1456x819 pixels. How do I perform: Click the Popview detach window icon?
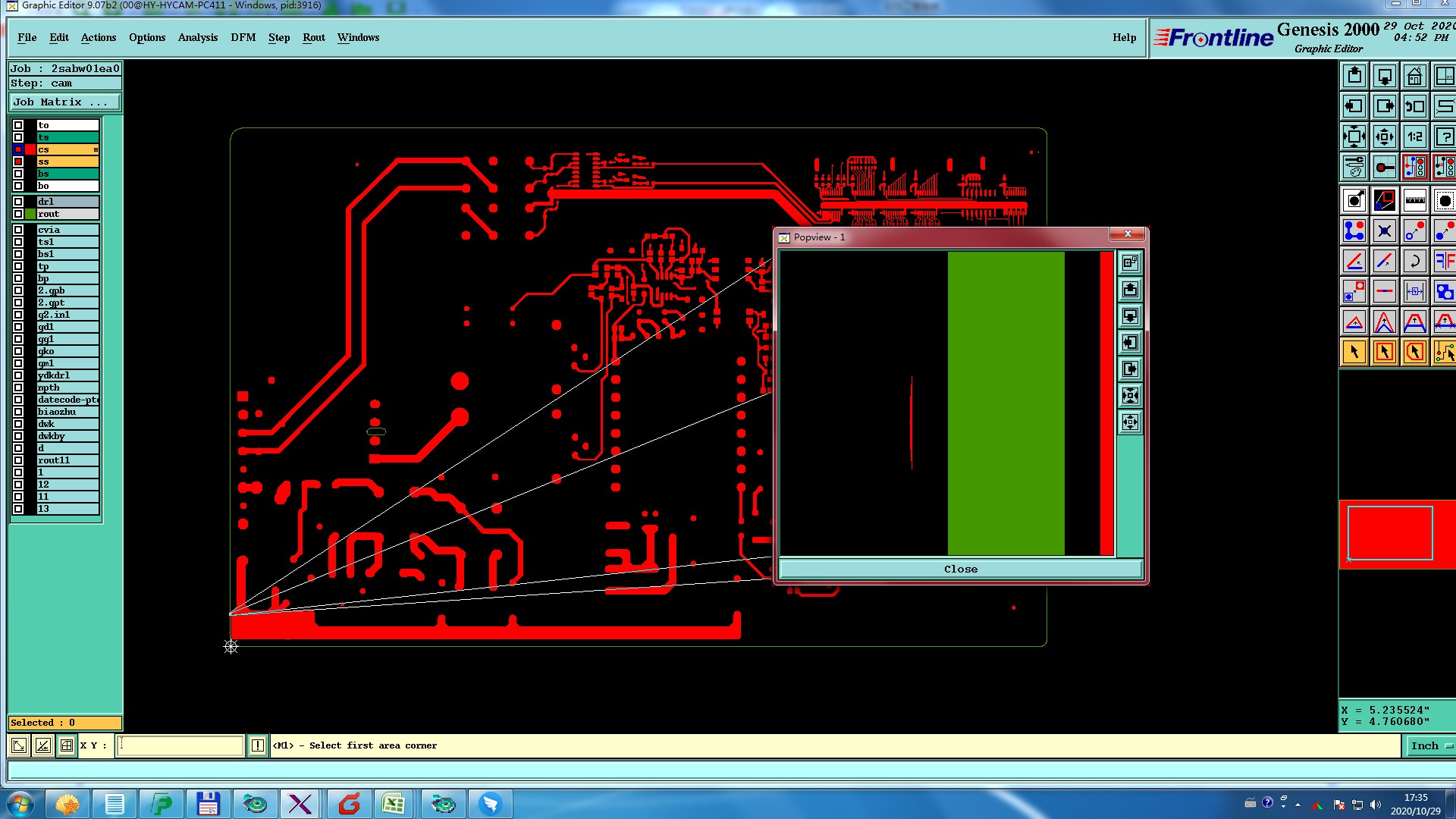tap(1130, 262)
